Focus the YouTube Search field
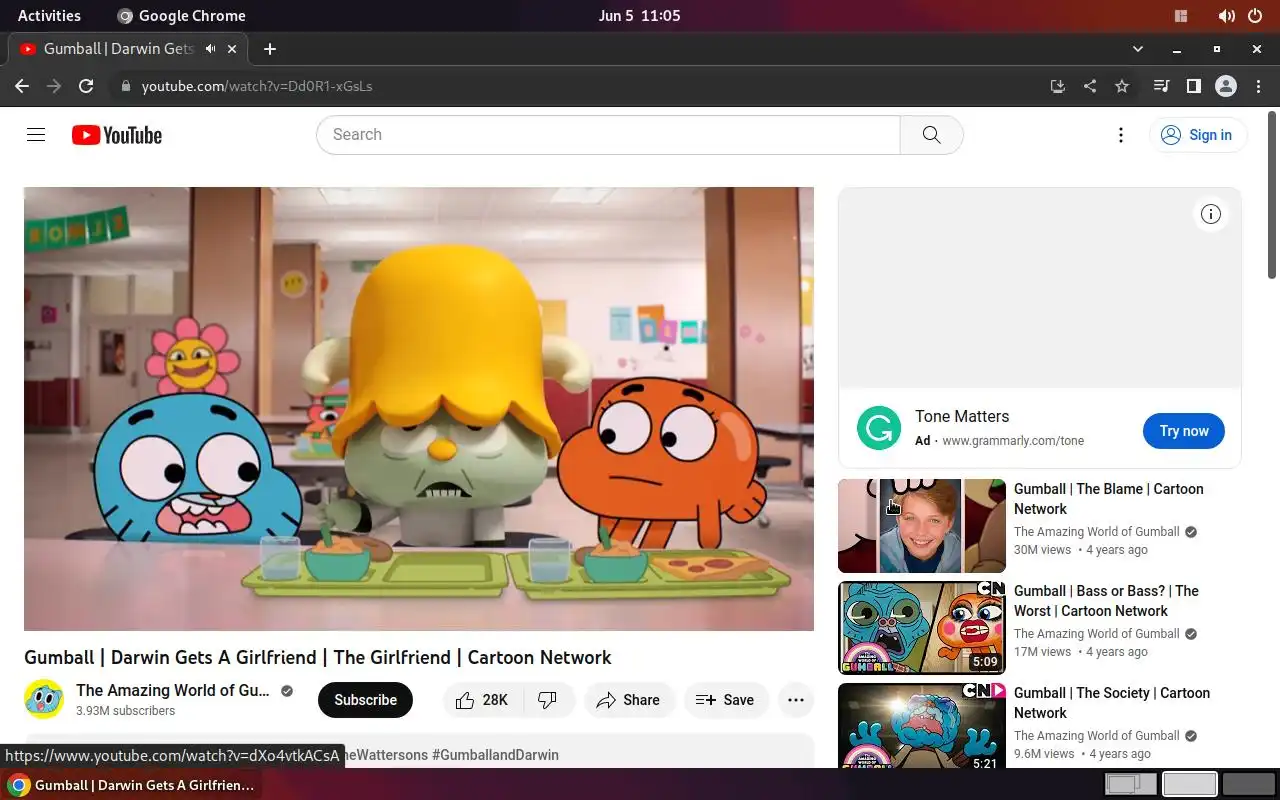The image size is (1280, 800). pyautogui.click(x=608, y=135)
